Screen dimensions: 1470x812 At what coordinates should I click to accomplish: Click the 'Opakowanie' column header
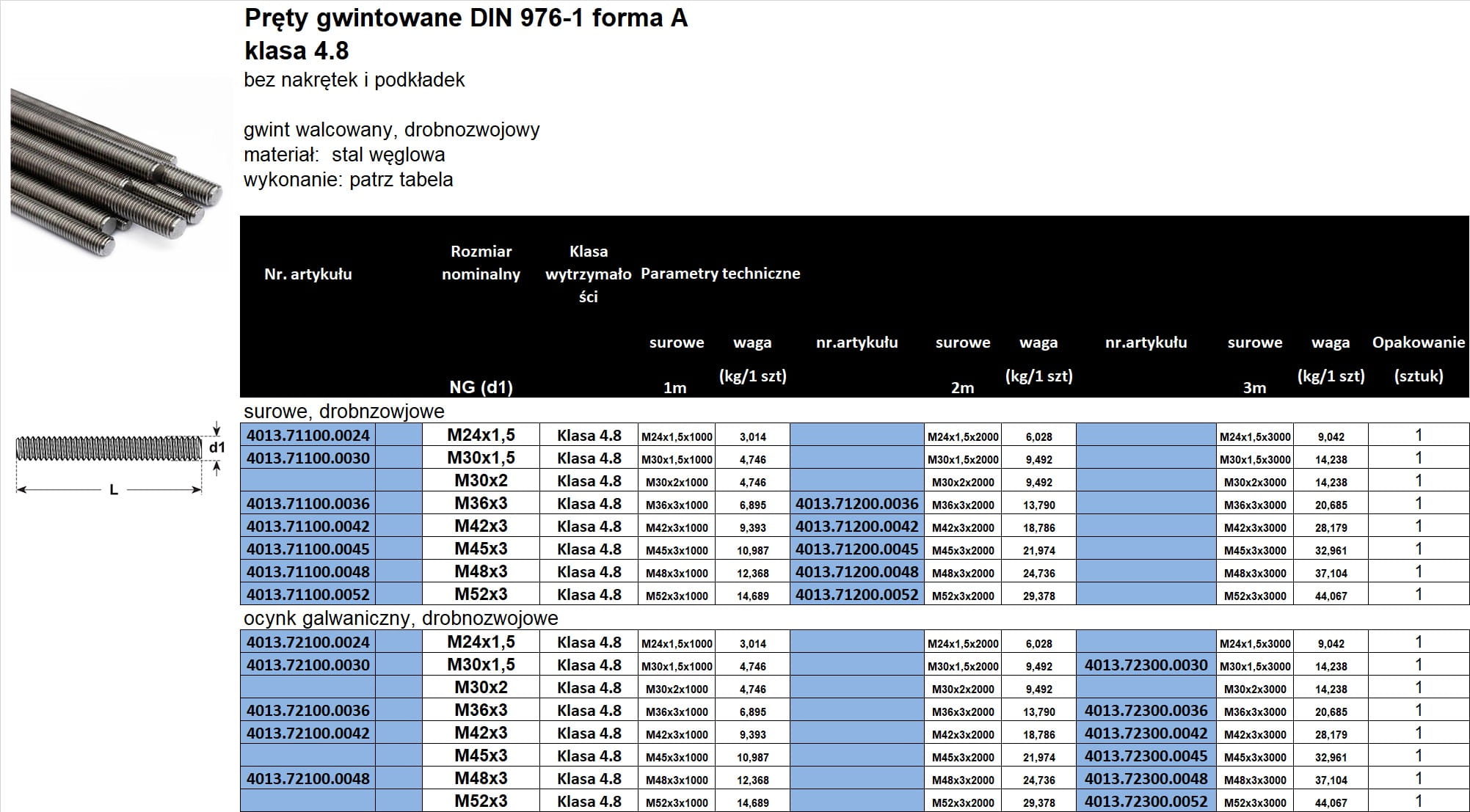1418,343
